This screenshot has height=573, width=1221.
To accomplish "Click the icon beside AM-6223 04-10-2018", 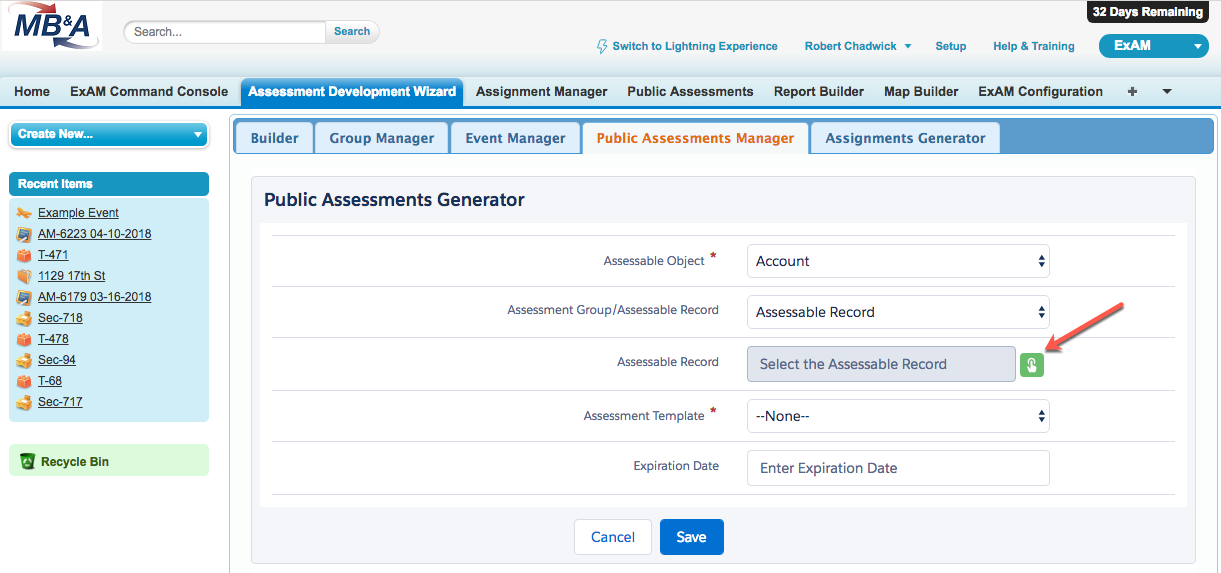I will click(24, 234).
